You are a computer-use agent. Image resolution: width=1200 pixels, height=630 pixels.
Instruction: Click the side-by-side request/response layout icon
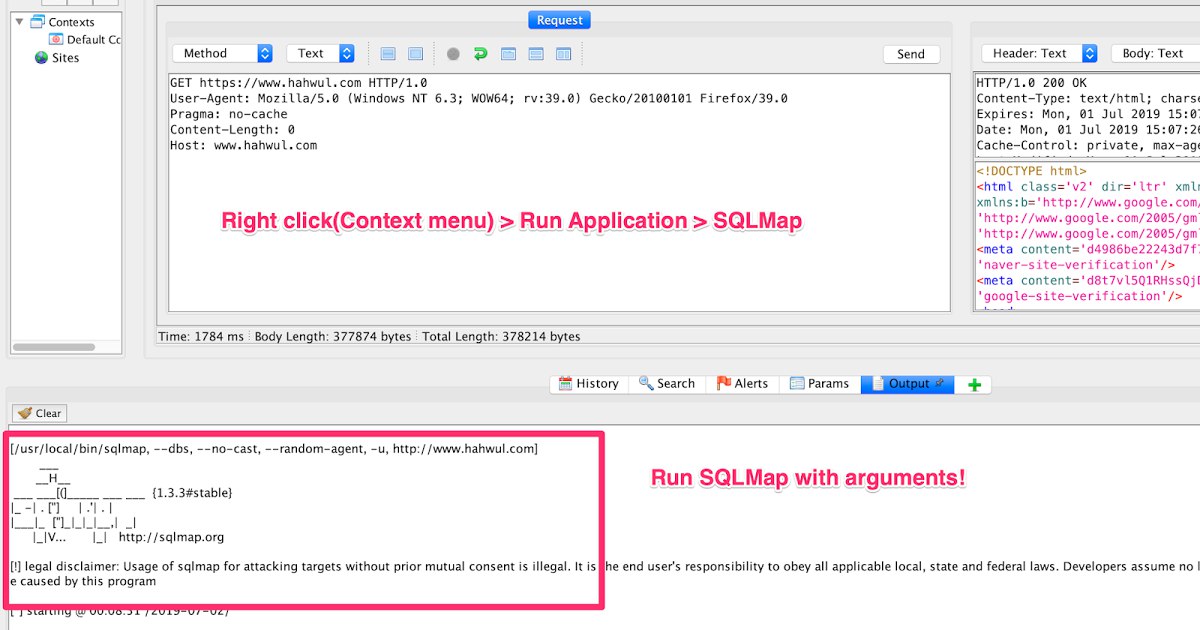(x=564, y=54)
